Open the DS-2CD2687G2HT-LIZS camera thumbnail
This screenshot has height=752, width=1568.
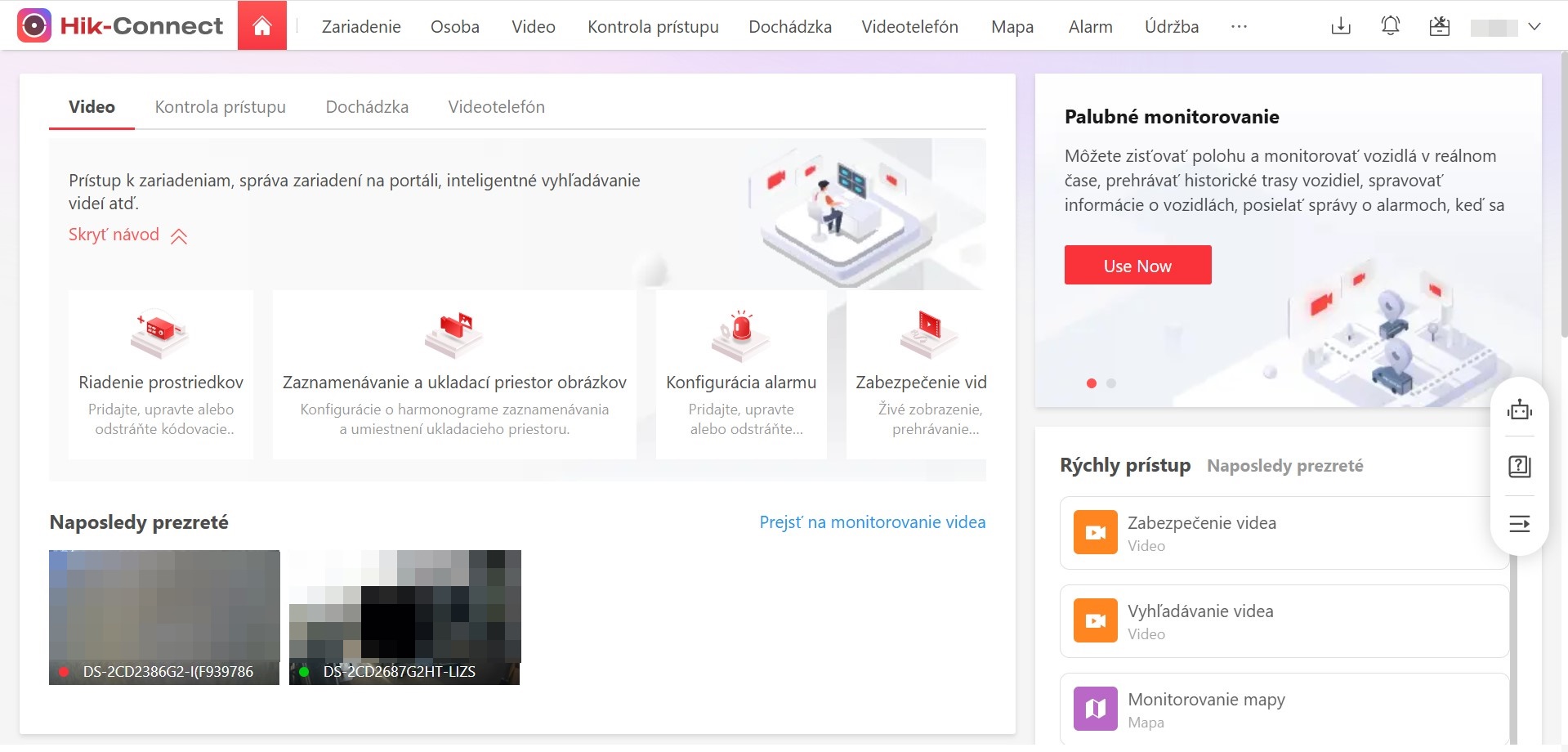(404, 617)
